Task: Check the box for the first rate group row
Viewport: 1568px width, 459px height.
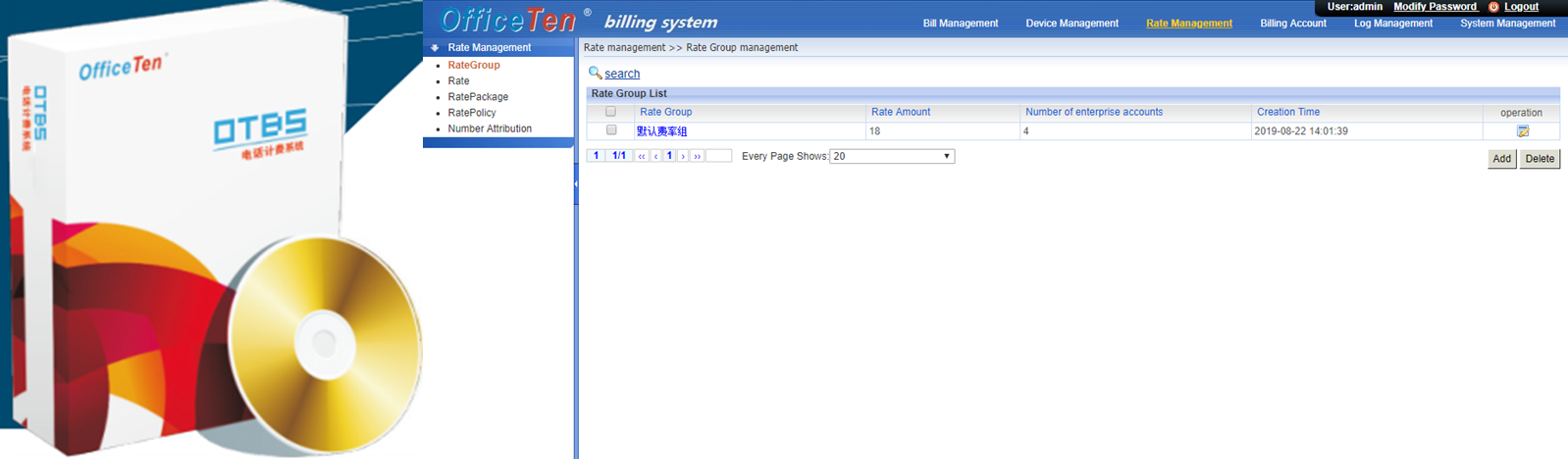Action: (x=611, y=130)
